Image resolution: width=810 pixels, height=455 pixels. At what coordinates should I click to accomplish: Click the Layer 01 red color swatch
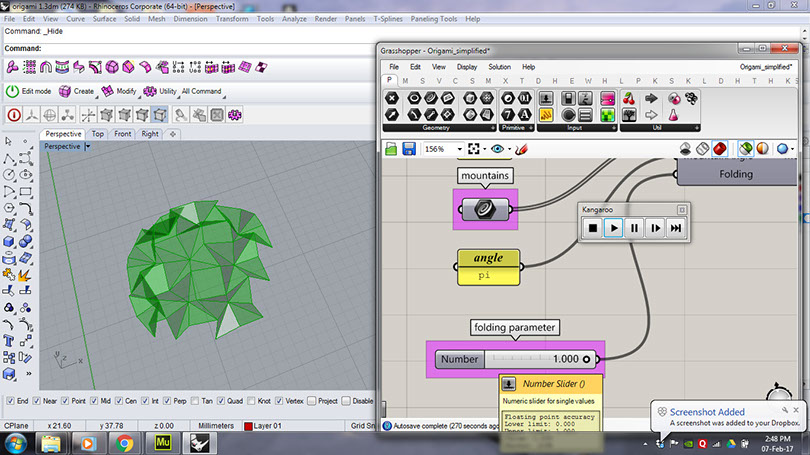pyautogui.click(x=248, y=426)
